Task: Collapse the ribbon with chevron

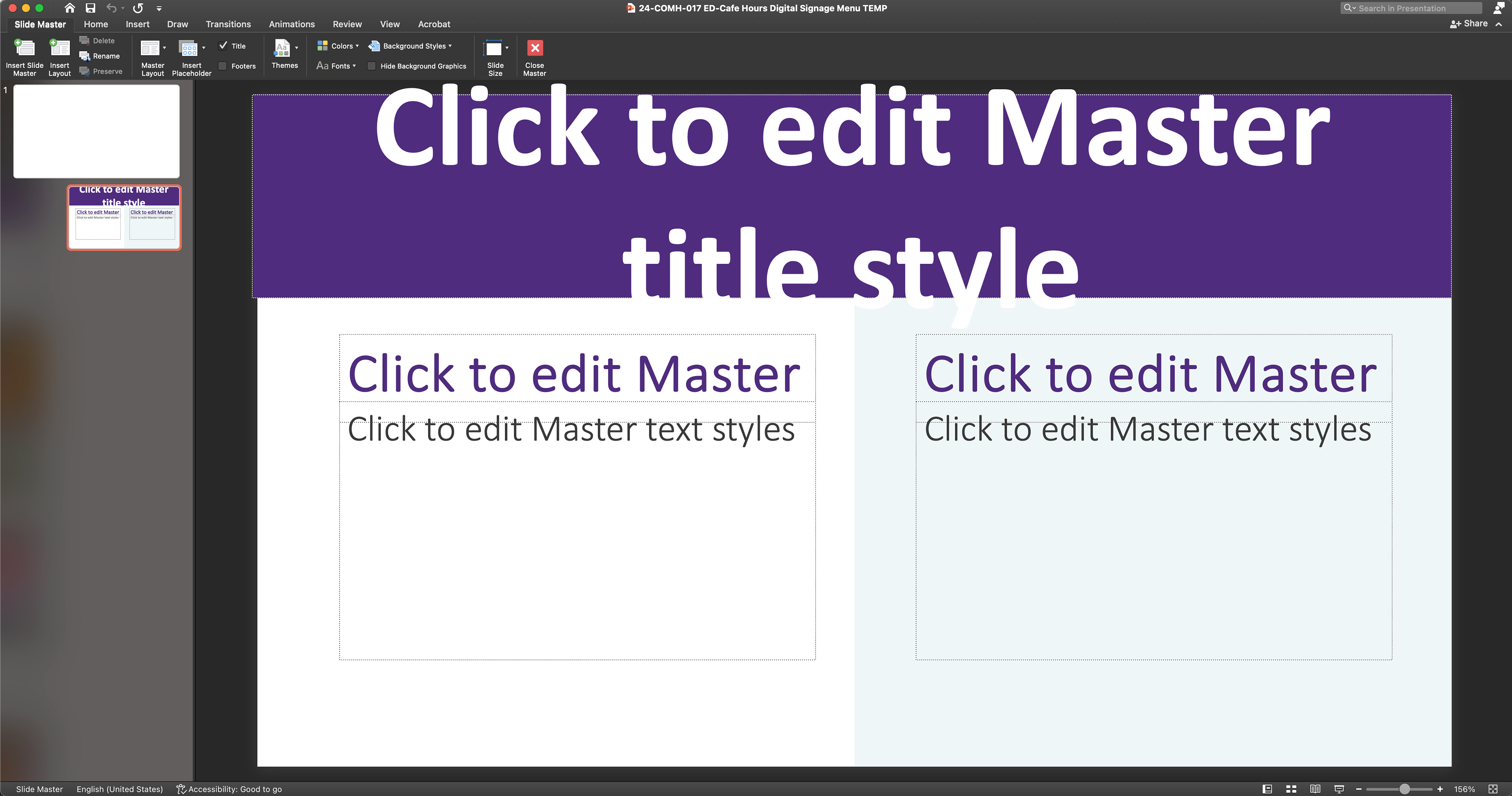Action: point(1499,24)
